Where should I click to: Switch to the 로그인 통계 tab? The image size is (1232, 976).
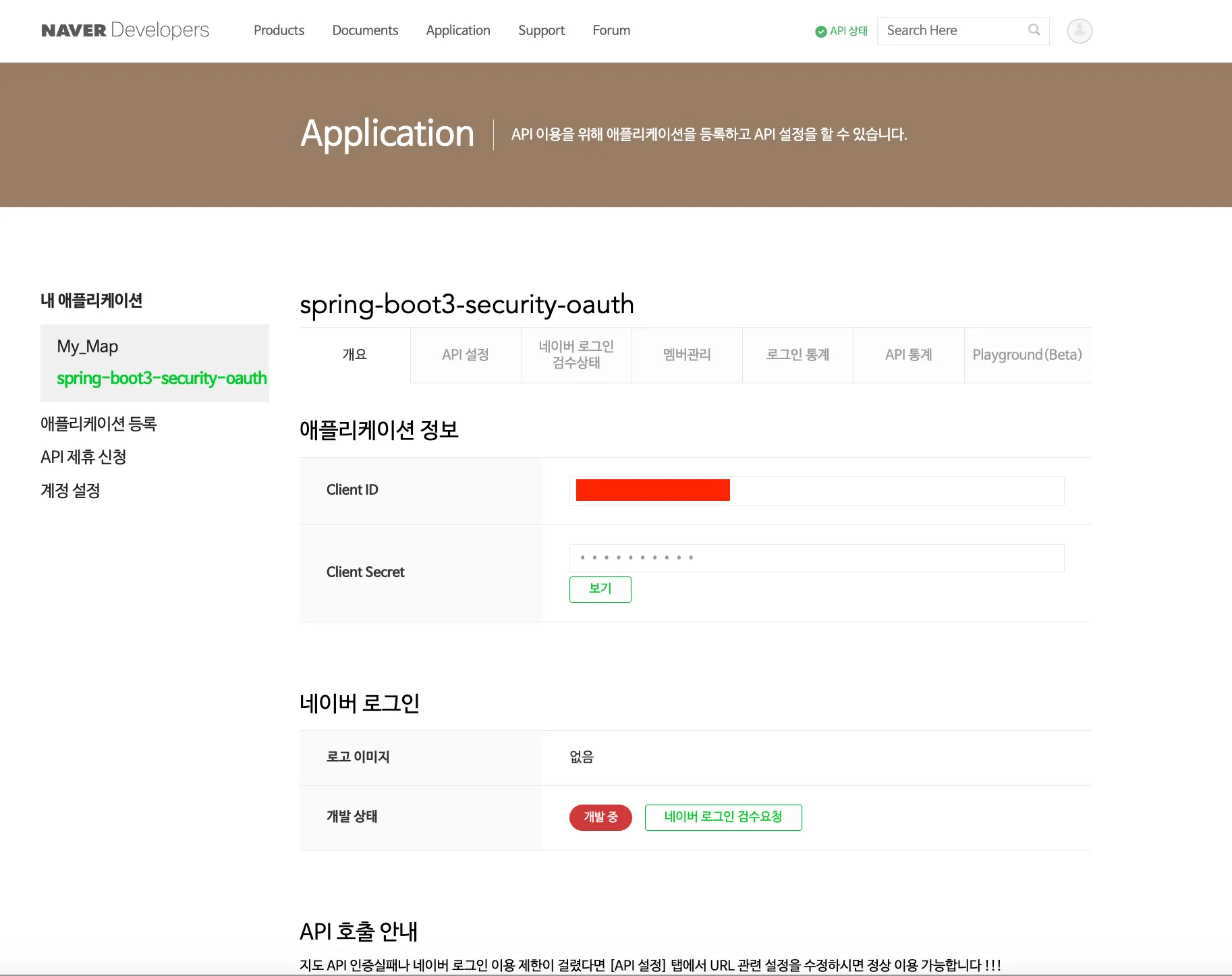(798, 355)
